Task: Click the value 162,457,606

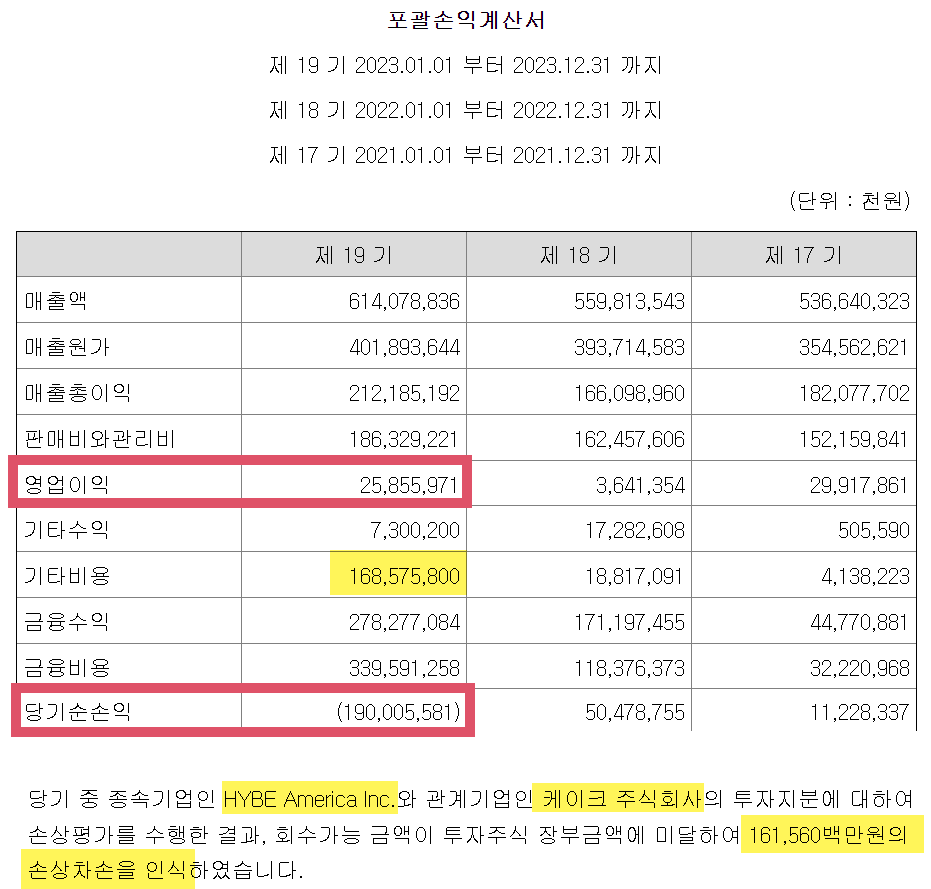Action: coord(629,439)
